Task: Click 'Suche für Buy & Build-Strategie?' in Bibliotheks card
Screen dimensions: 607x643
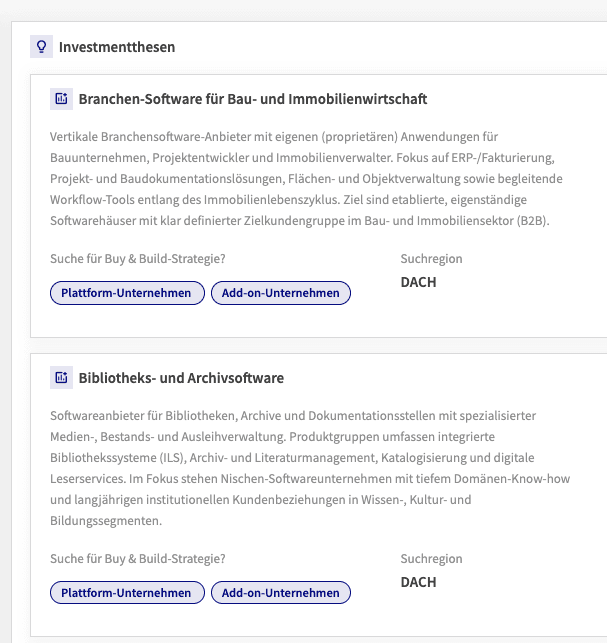Action: click(x=138, y=559)
